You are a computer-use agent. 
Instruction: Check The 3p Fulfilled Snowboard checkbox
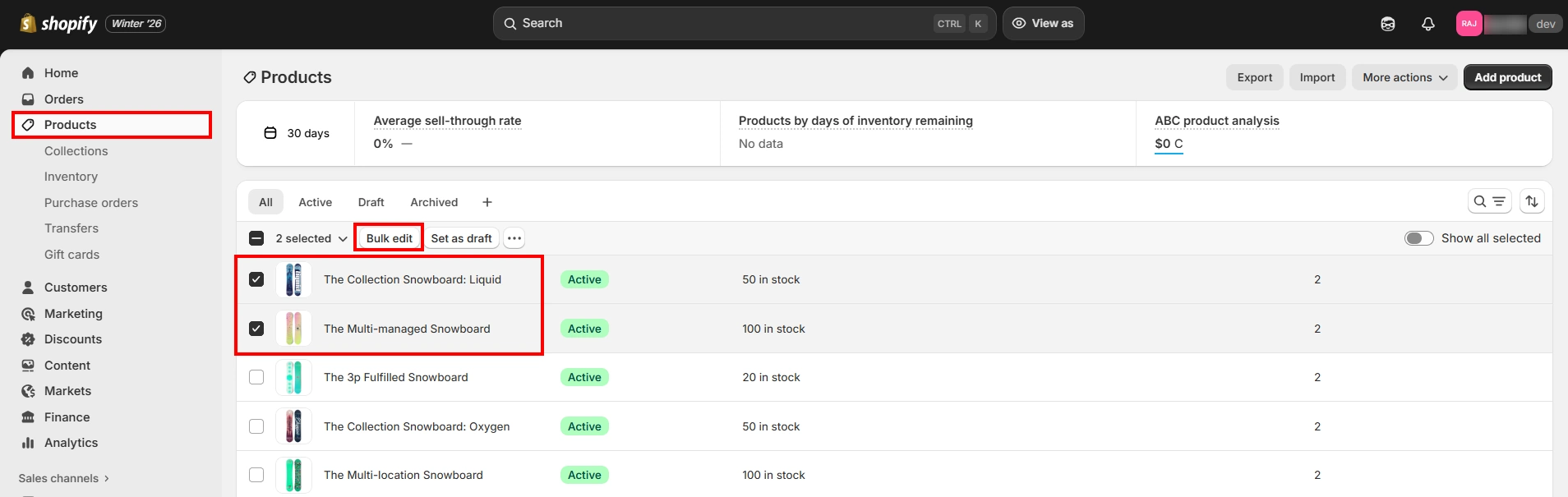(256, 377)
